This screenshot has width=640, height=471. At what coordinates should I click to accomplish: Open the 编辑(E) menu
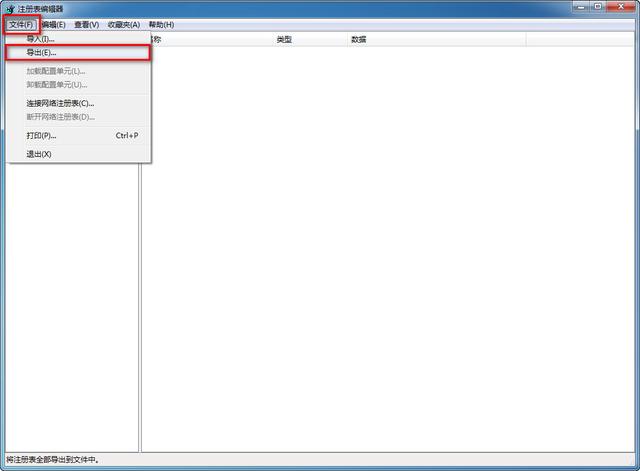point(54,24)
